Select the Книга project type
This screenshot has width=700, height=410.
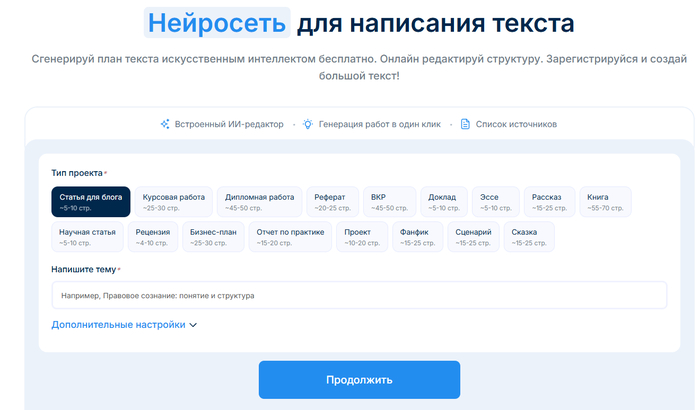(x=604, y=202)
